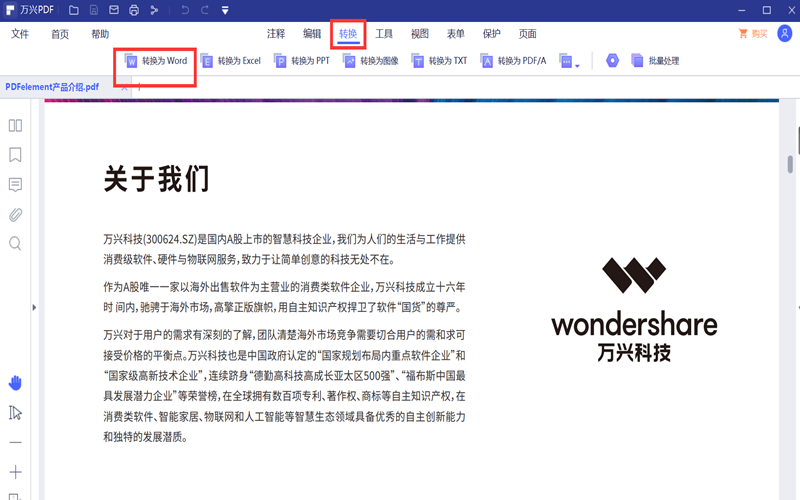The height and width of the screenshot is (500, 800).
Task: Click the vertical scrollbar thumb
Action: pos(790,163)
